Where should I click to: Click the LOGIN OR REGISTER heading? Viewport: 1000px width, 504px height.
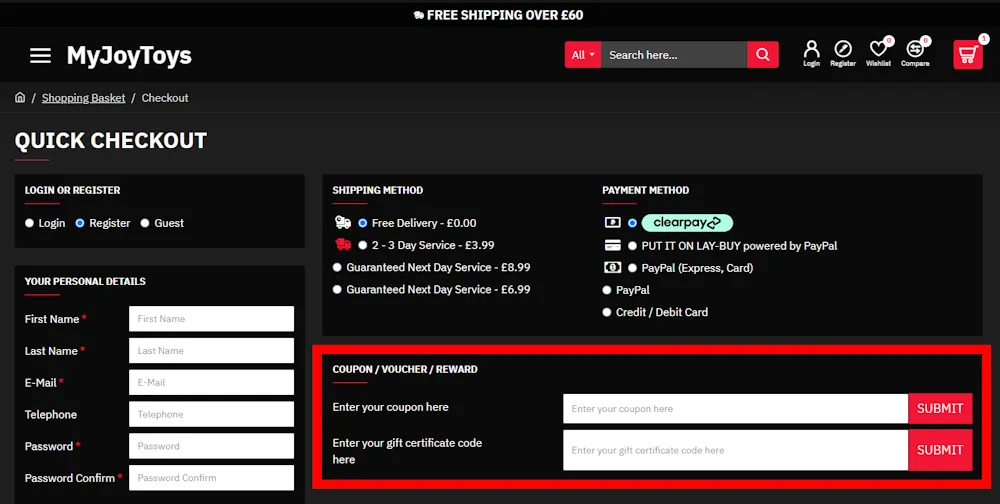tap(73, 190)
